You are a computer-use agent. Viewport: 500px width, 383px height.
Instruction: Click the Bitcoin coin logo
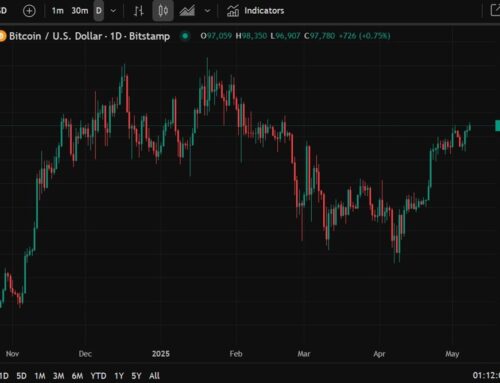(x=2, y=36)
